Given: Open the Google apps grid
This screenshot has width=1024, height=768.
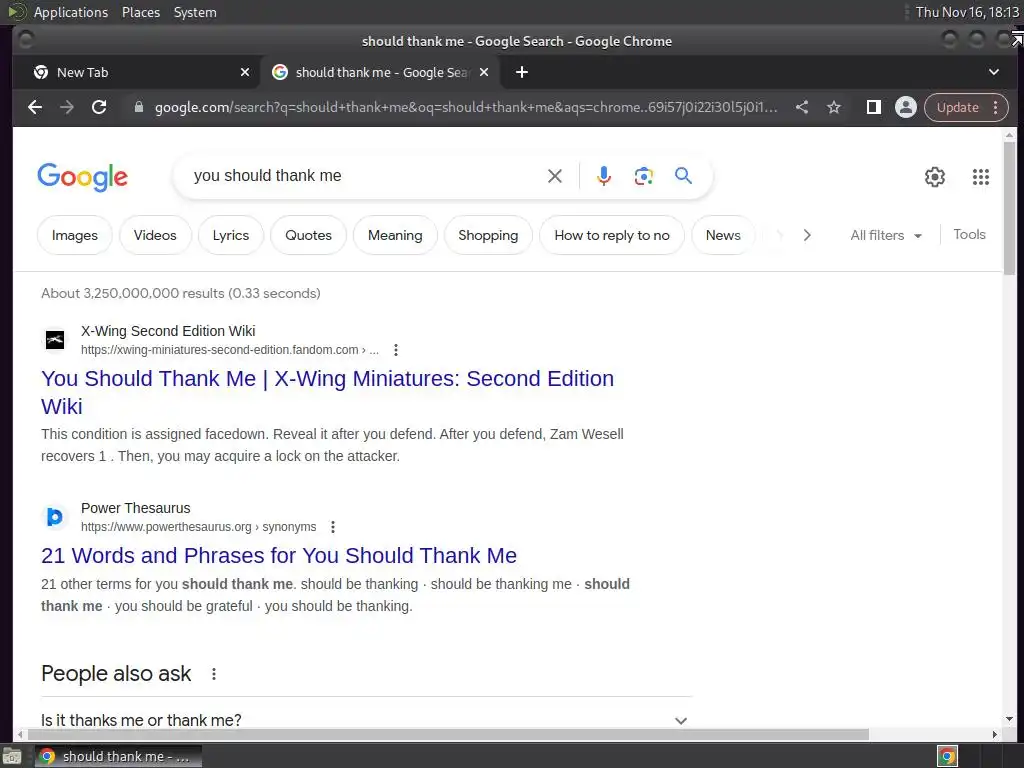Looking at the screenshot, I should point(981,176).
